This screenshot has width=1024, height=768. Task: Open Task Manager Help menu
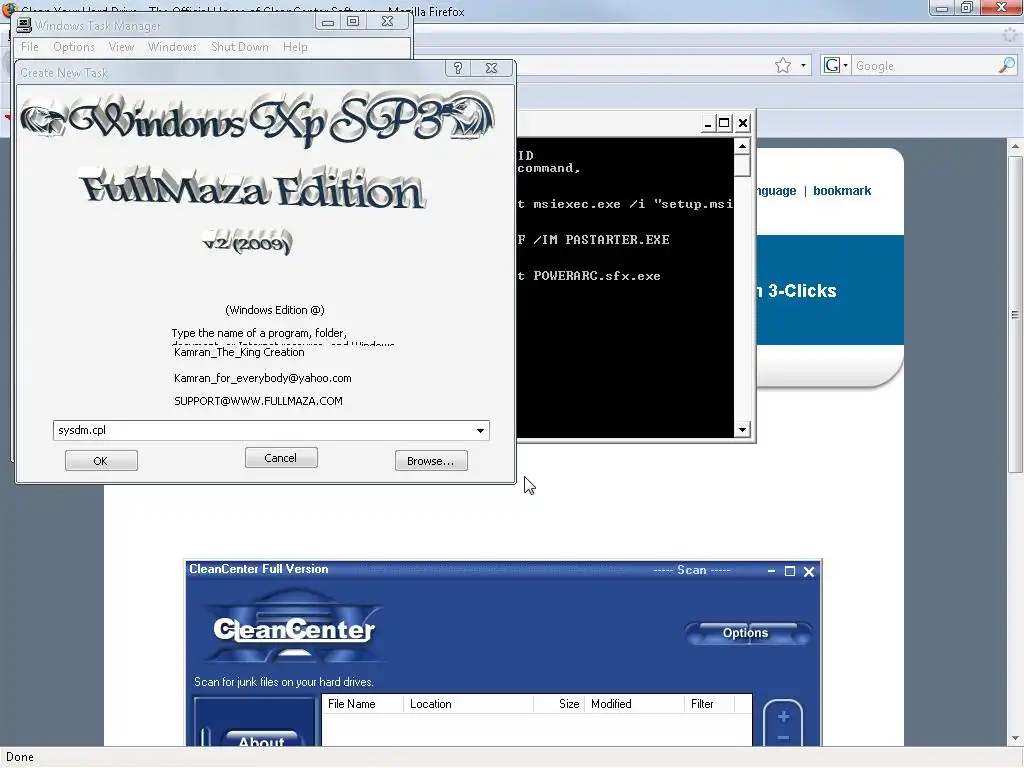(295, 47)
